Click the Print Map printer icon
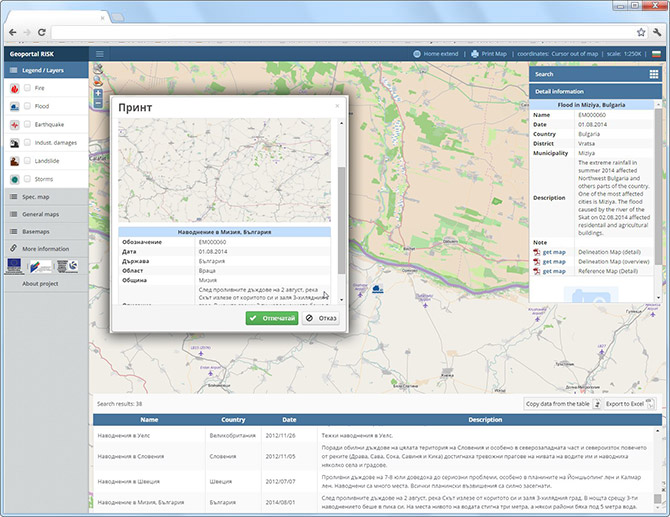The height and width of the screenshot is (517, 670). (x=475, y=54)
